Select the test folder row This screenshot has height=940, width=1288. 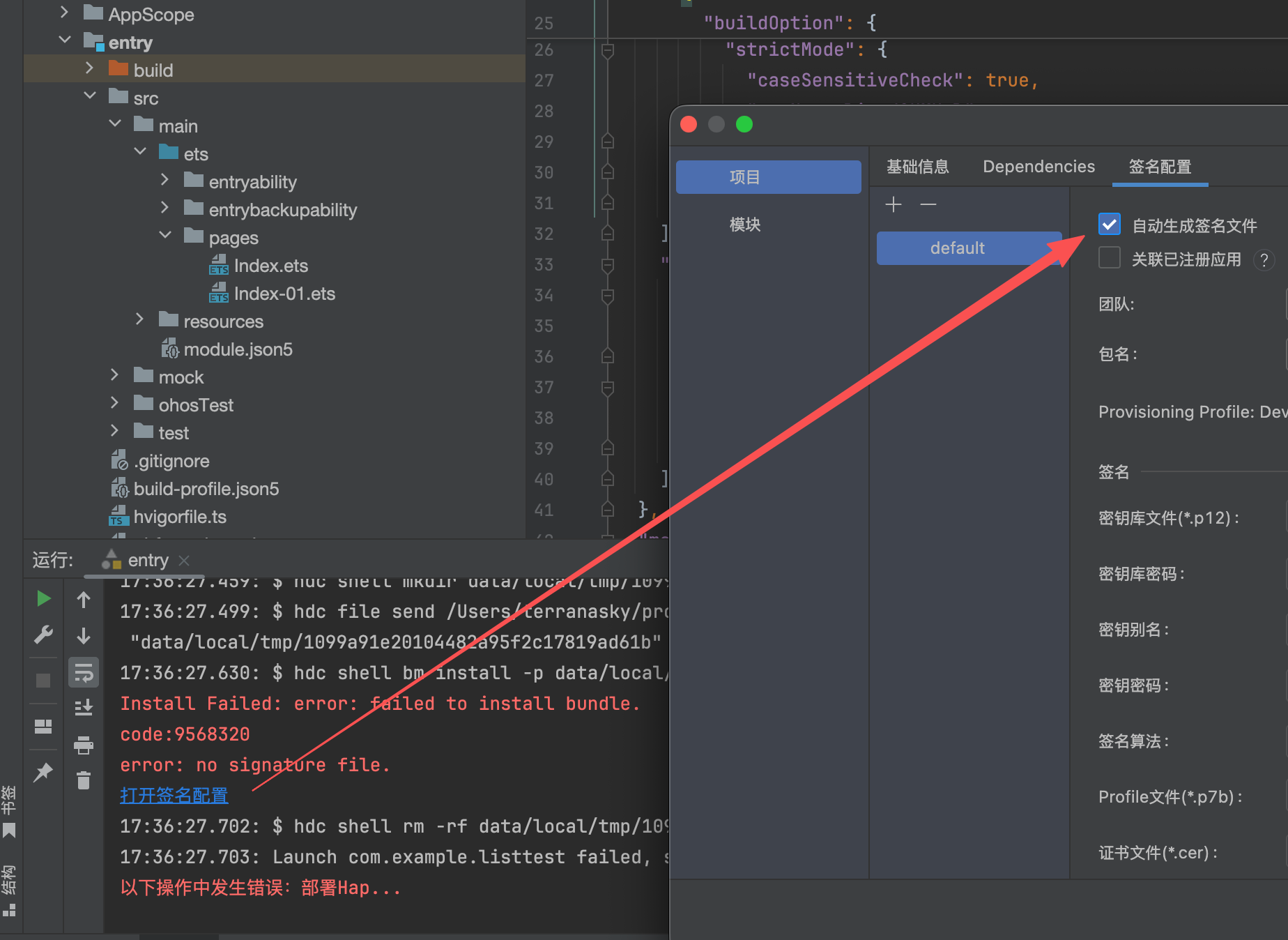click(275, 433)
